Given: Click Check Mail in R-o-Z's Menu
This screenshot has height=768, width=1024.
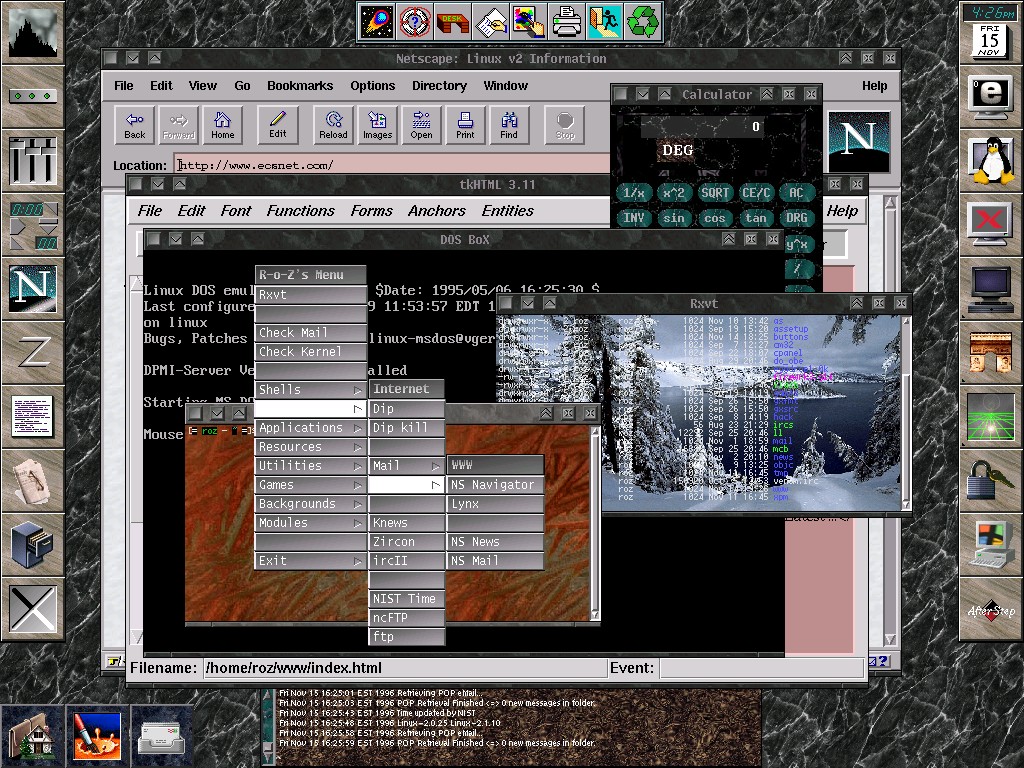Looking at the screenshot, I should pyautogui.click(x=310, y=333).
